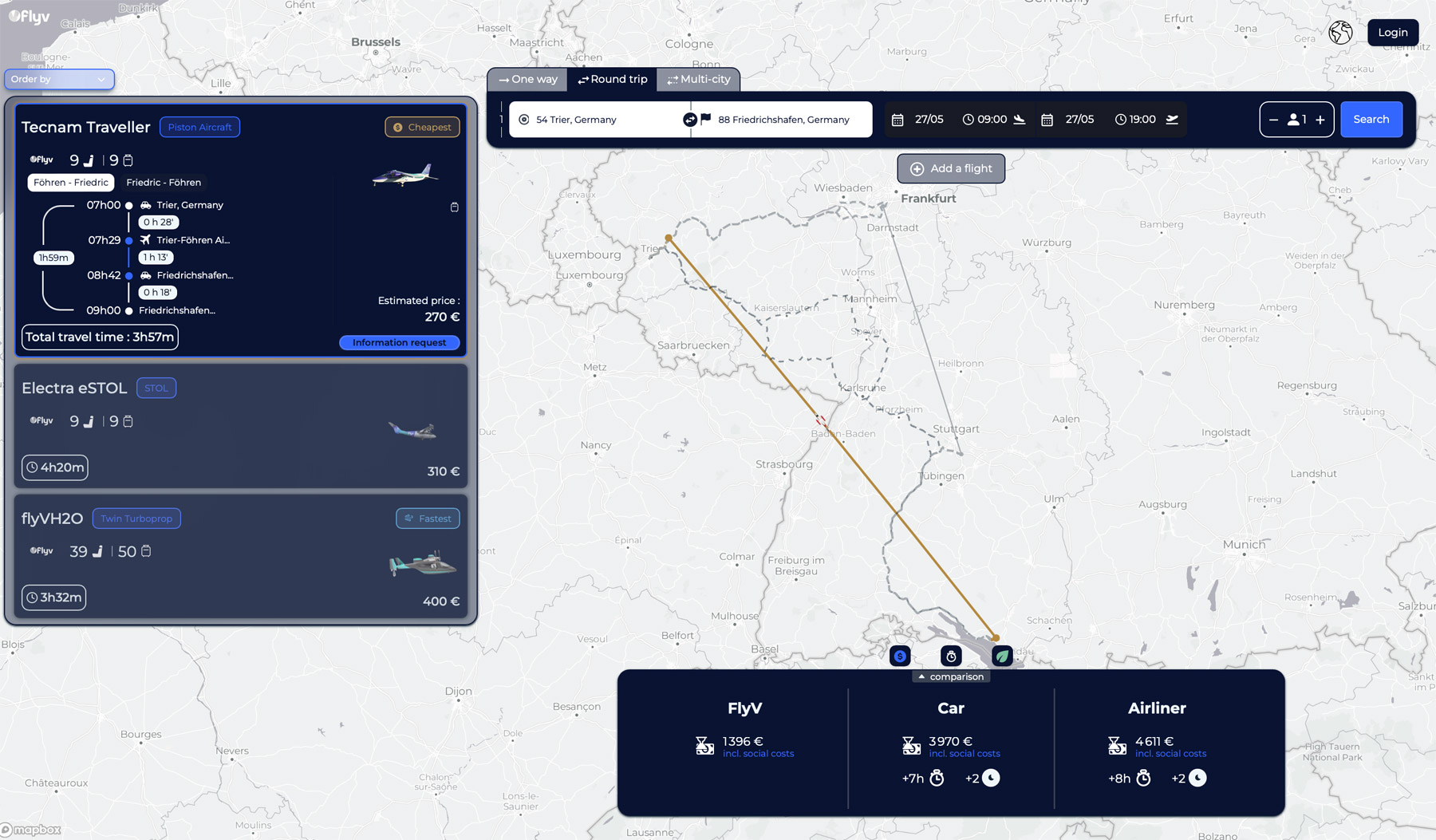Click the Information request button
Viewport: 1436px width, 840px height.
pyautogui.click(x=399, y=342)
